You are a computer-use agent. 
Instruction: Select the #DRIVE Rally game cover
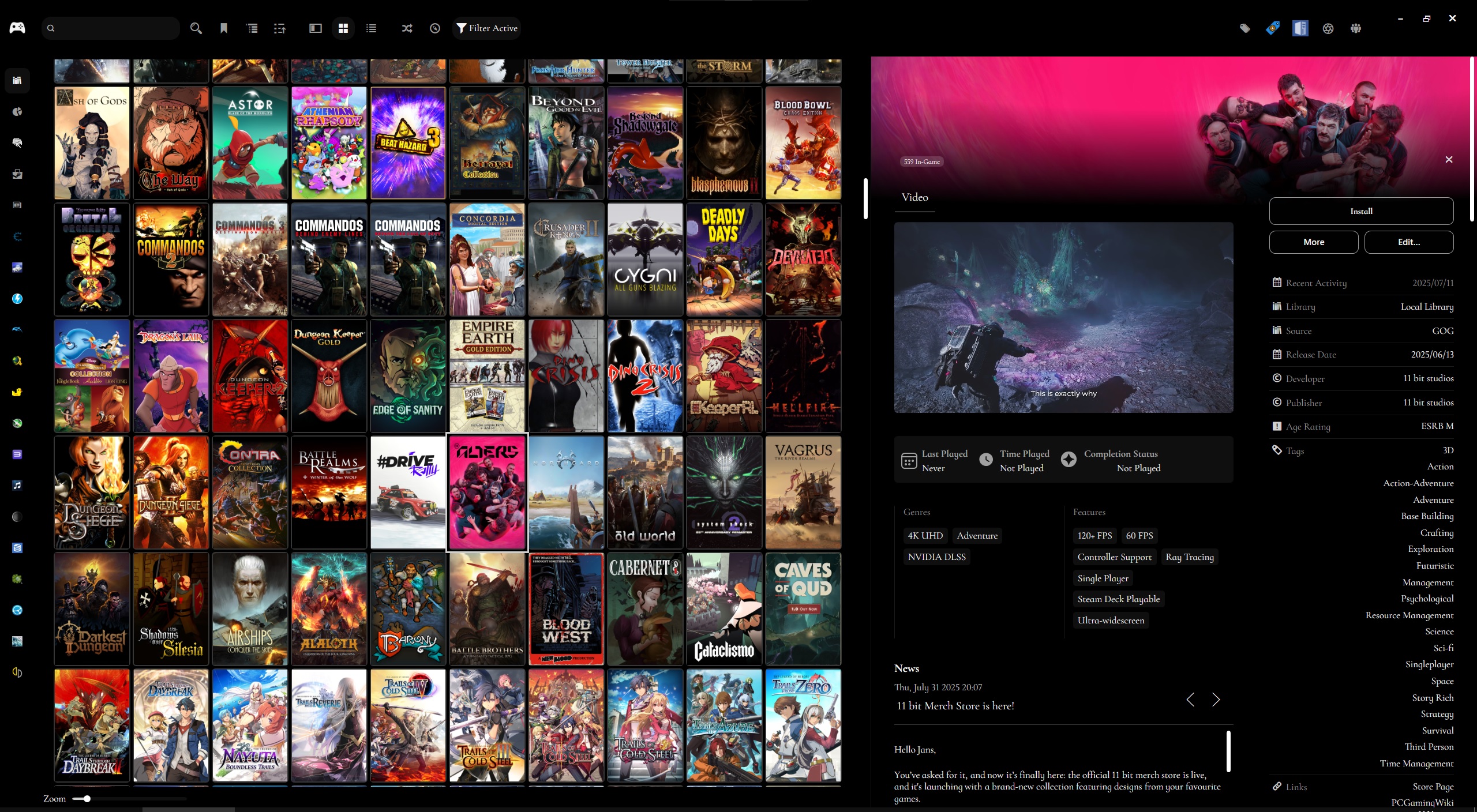(408, 493)
